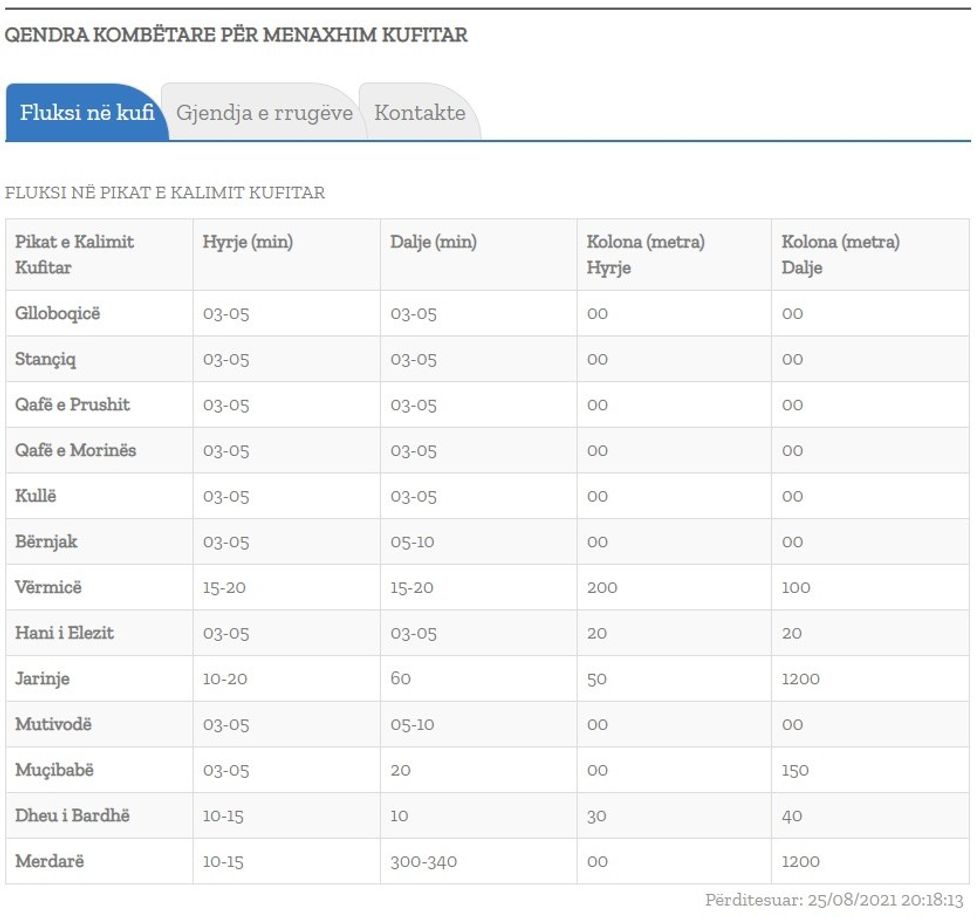
Task: Click the Jarinje row label
Action: 42,679
